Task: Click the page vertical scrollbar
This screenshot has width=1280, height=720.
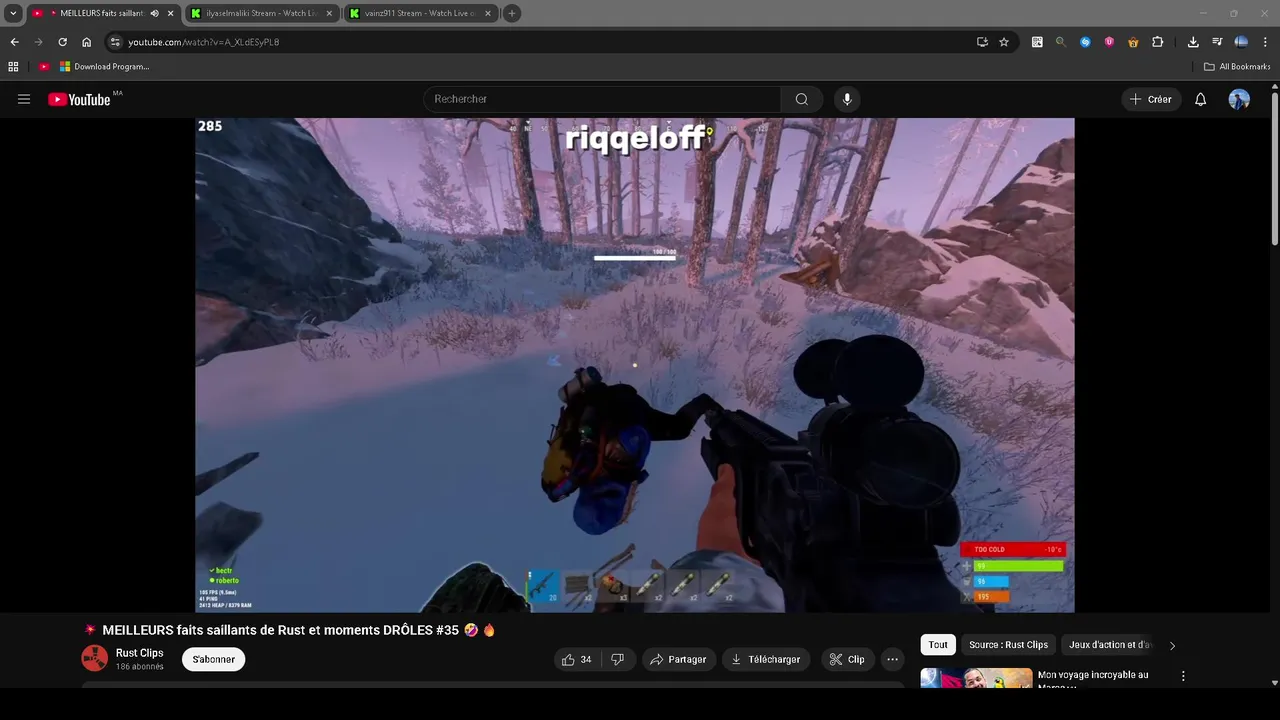Action: point(1274,170)
